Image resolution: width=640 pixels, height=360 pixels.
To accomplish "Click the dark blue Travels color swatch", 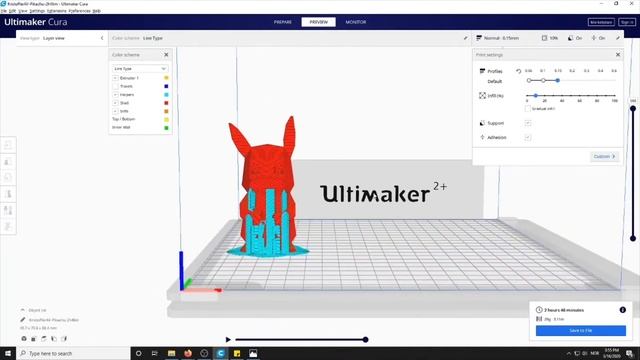I will [166, 86].
